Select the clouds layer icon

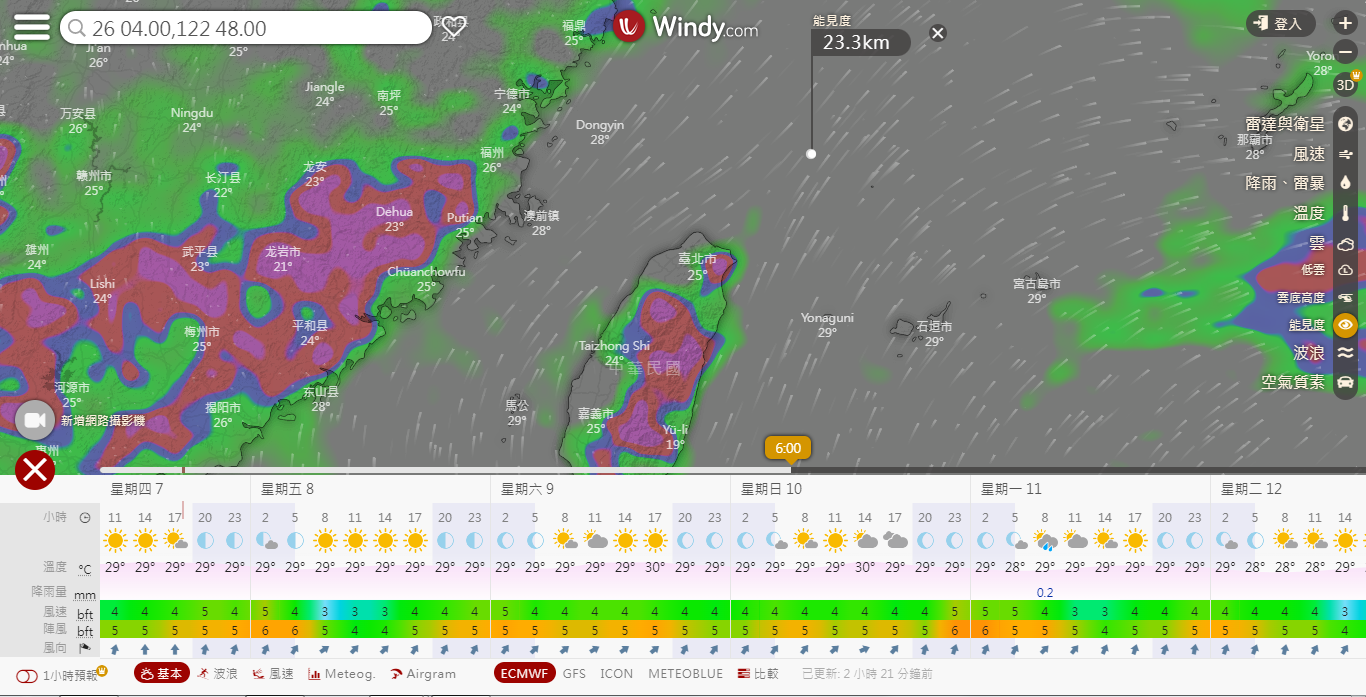point(1345,243)
